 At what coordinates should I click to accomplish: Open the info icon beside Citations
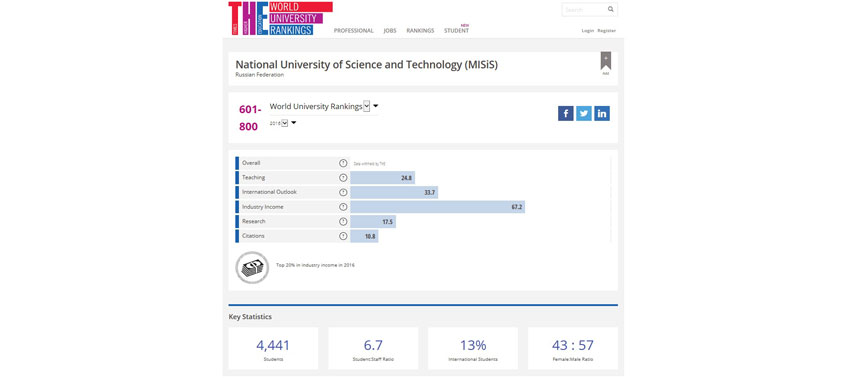[x=343, y=236]
